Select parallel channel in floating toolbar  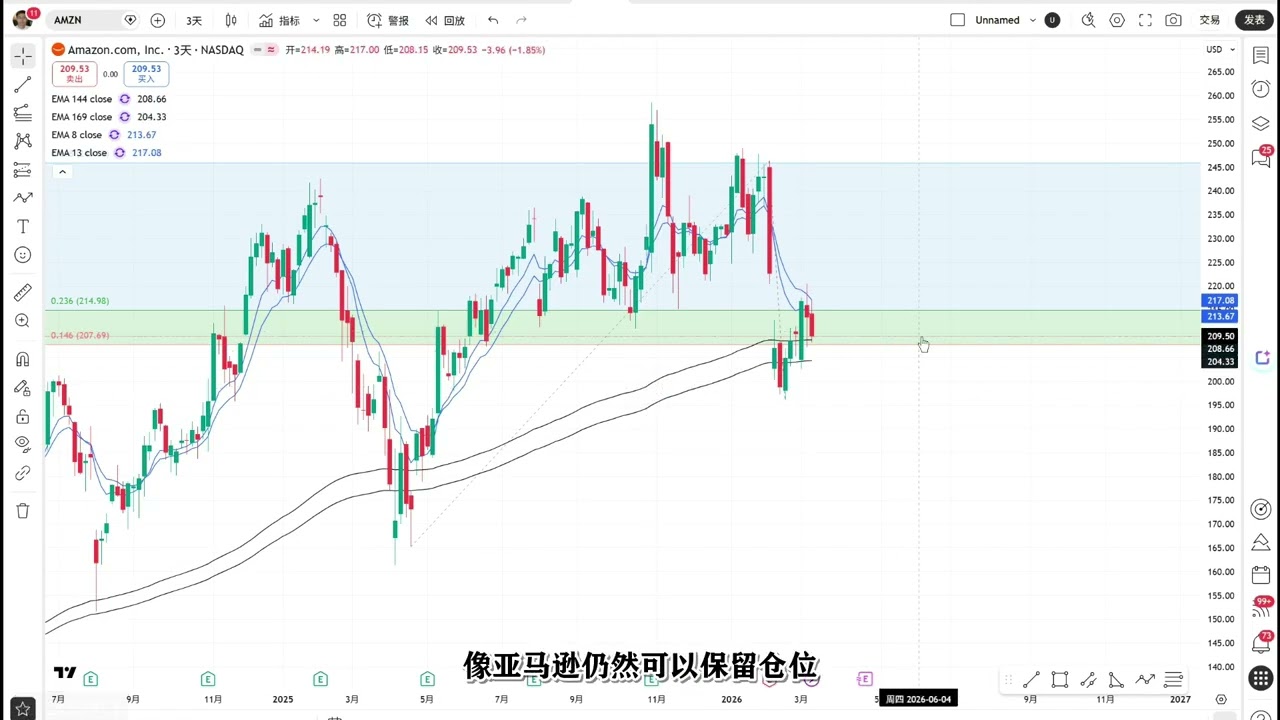tap(1088, 680)
